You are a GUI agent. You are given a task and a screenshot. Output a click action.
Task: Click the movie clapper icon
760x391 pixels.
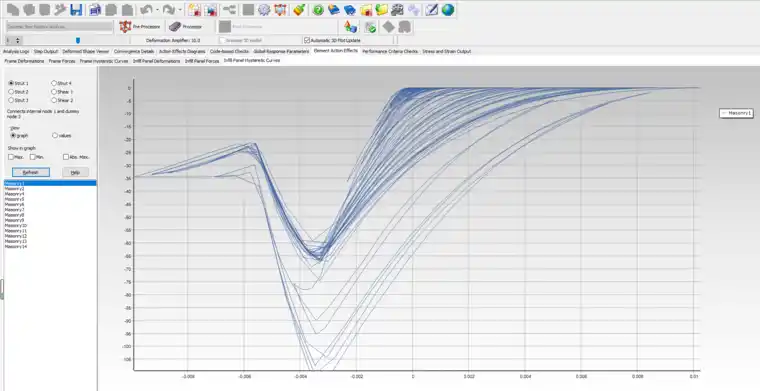pos(397,9)
